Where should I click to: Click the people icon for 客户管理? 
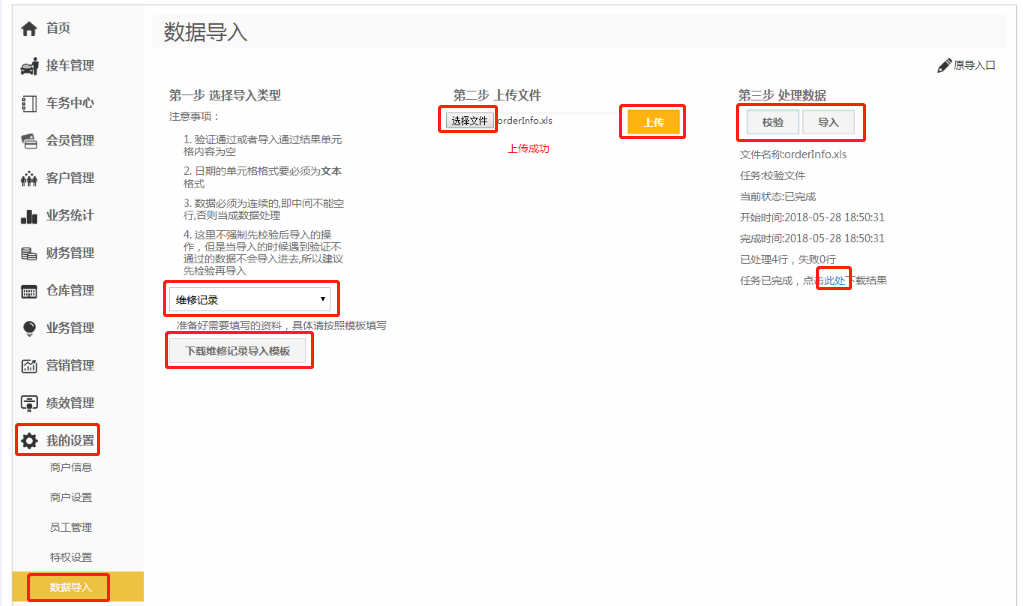(x=29, y=178)
